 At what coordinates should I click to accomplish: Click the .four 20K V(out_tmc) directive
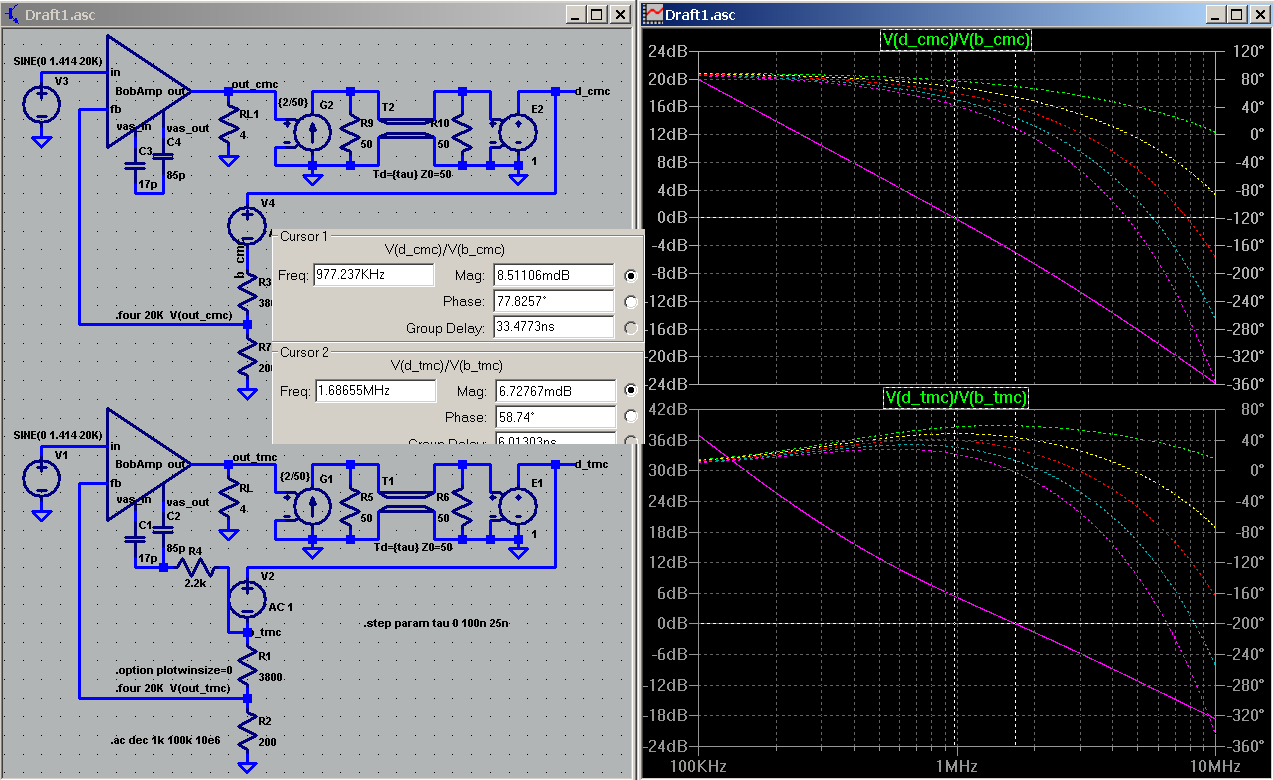(173, 688)
